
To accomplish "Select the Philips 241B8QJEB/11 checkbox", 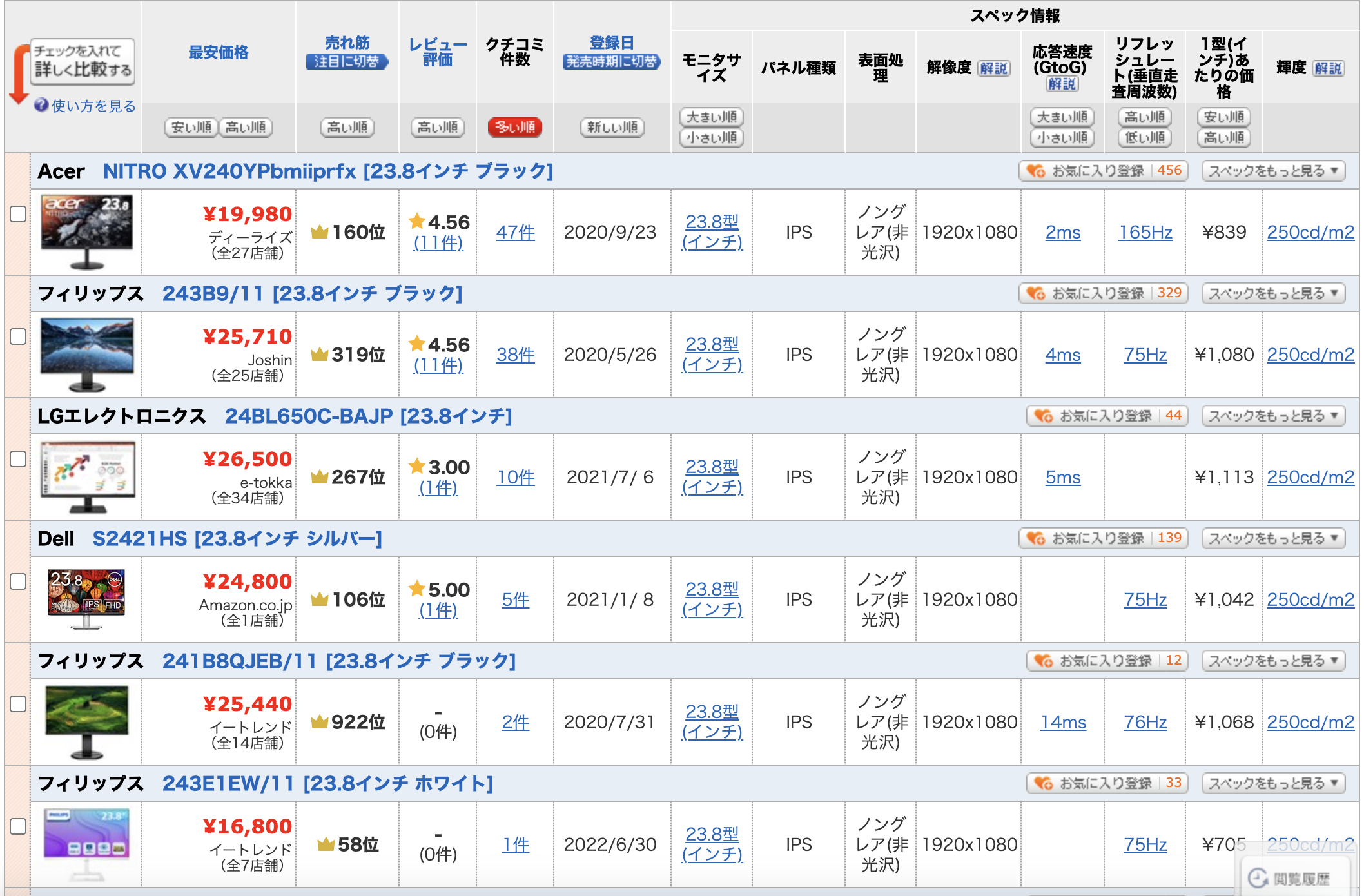I will (18, 704).
